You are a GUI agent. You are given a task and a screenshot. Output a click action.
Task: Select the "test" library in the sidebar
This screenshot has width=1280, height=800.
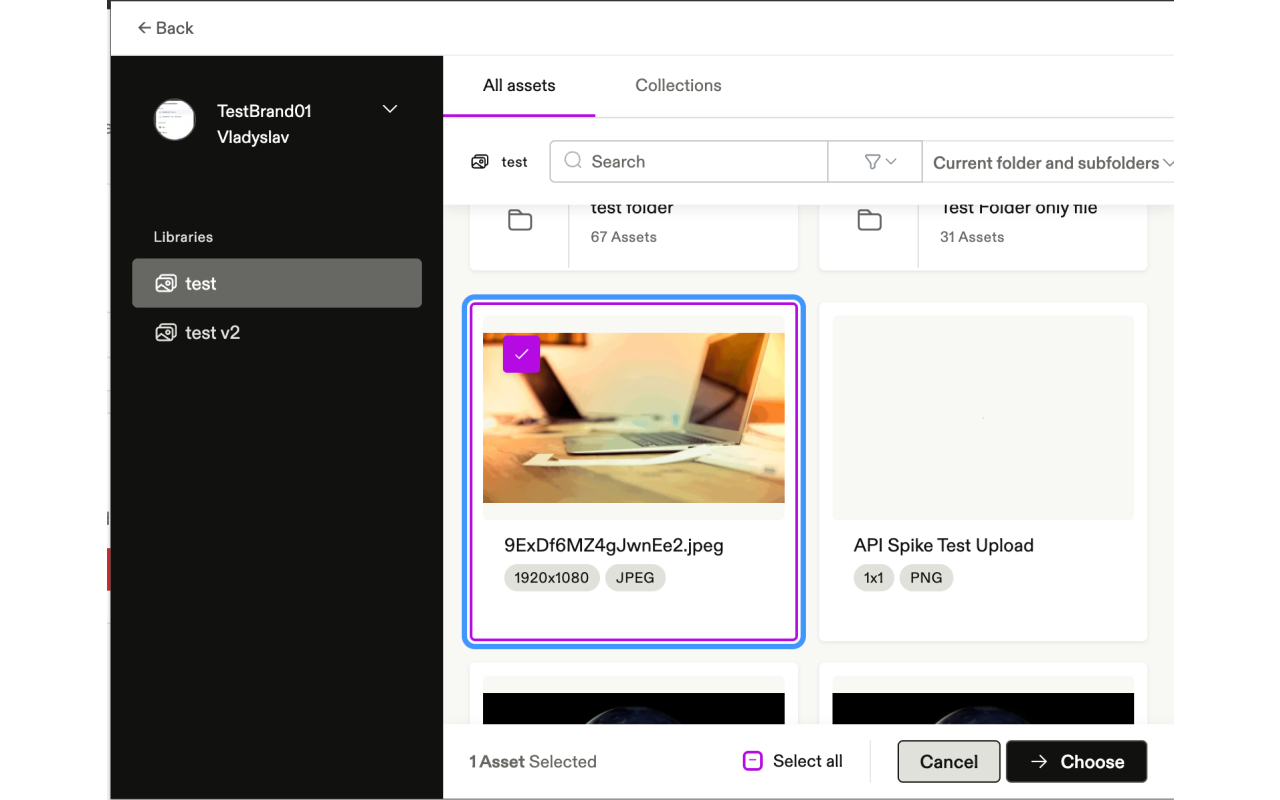pos(277,283)
